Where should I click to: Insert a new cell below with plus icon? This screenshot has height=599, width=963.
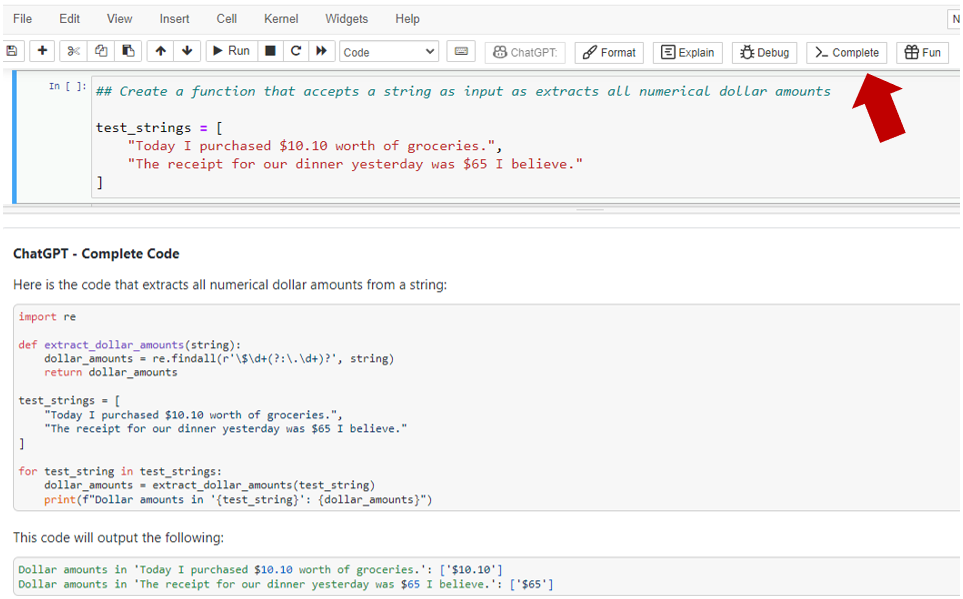click(42, 51)
